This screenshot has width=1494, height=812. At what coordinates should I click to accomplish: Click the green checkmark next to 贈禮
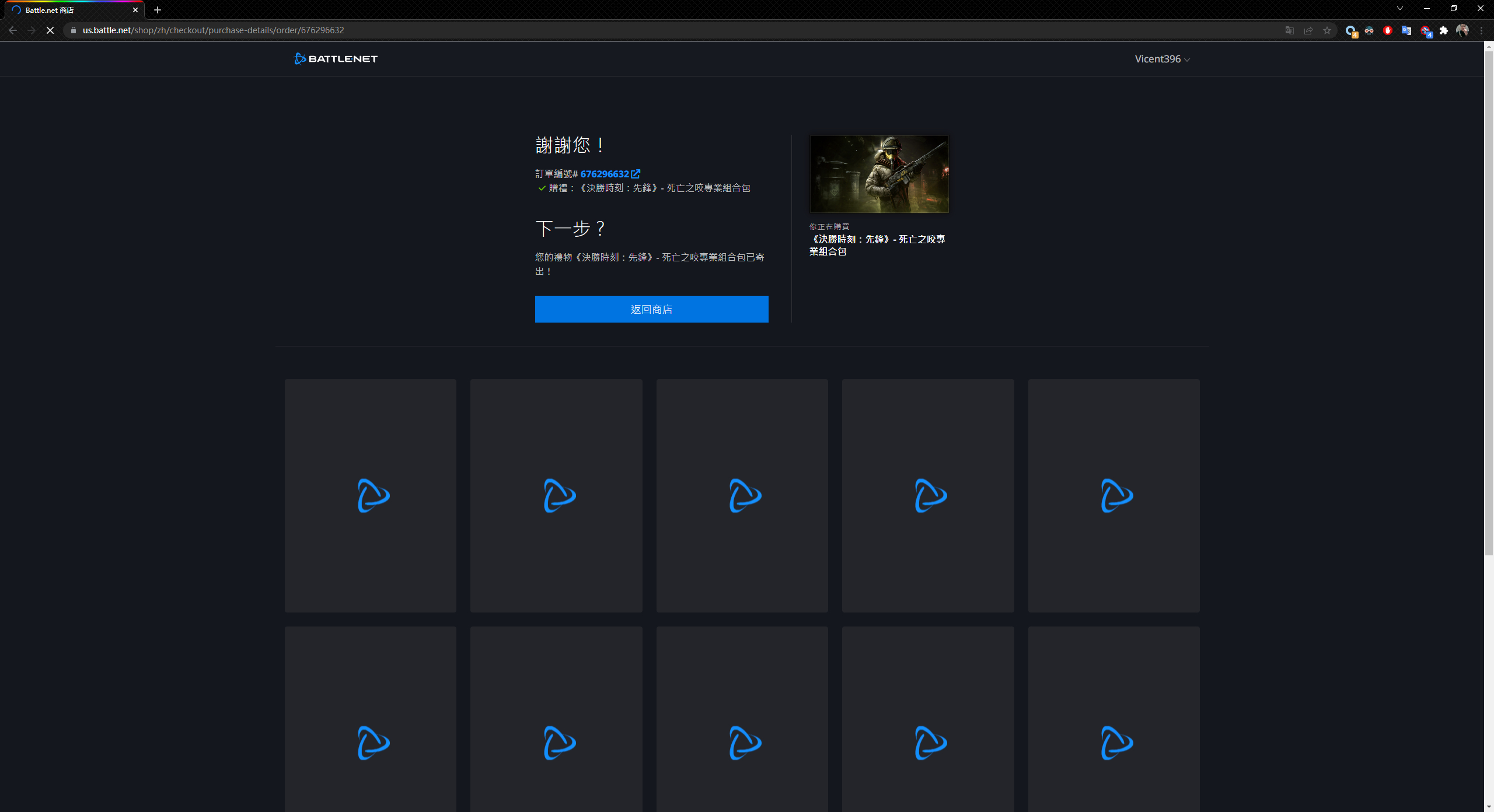click(x=542, y=188)
